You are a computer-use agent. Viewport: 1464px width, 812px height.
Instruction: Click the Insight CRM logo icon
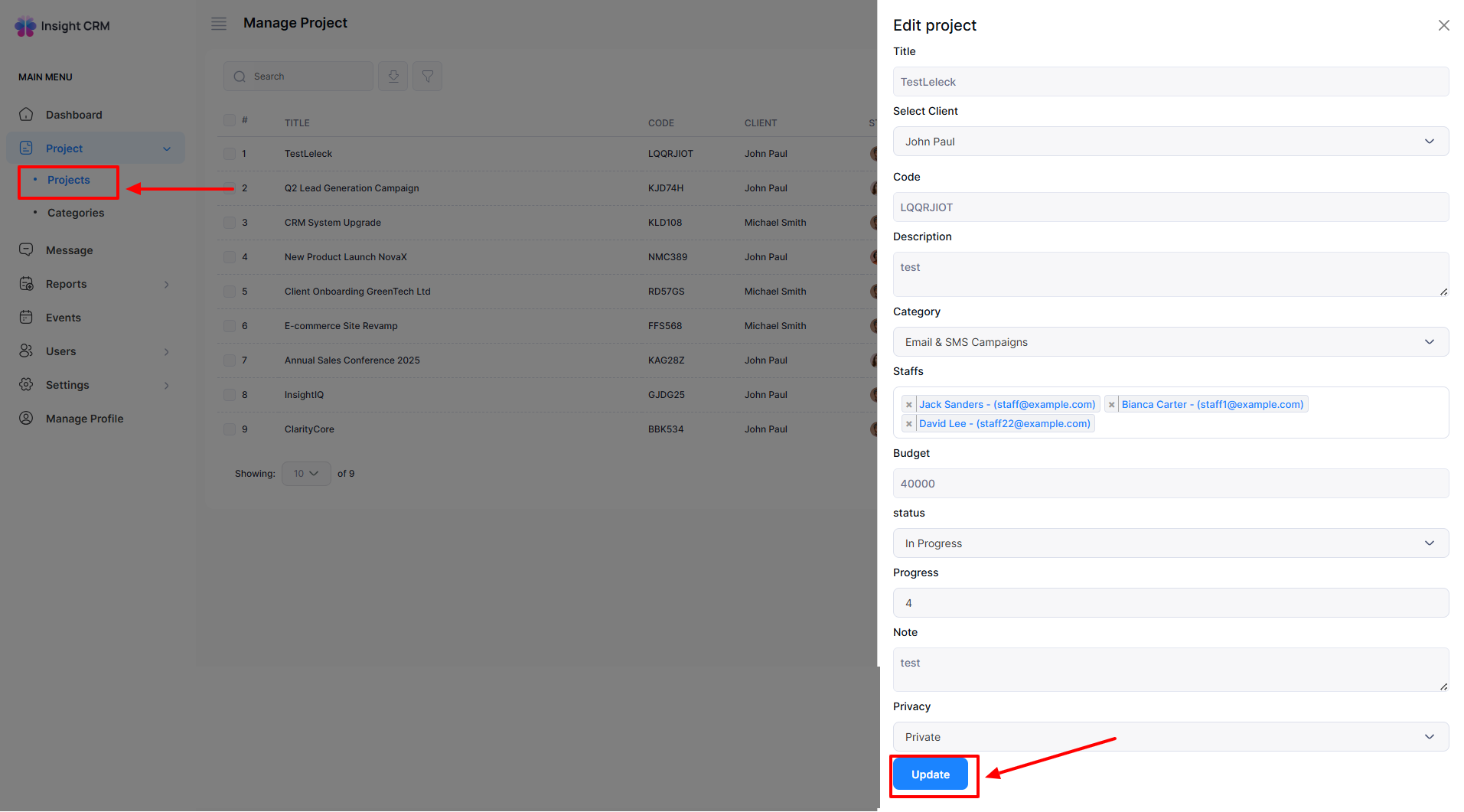click(x=25, y=26)
